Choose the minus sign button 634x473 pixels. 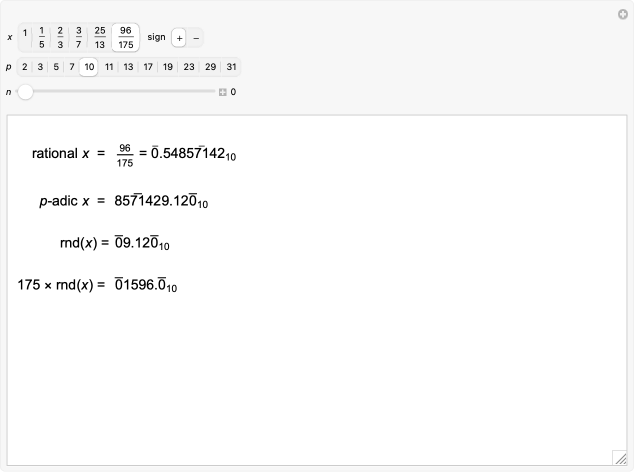(196, 38)
